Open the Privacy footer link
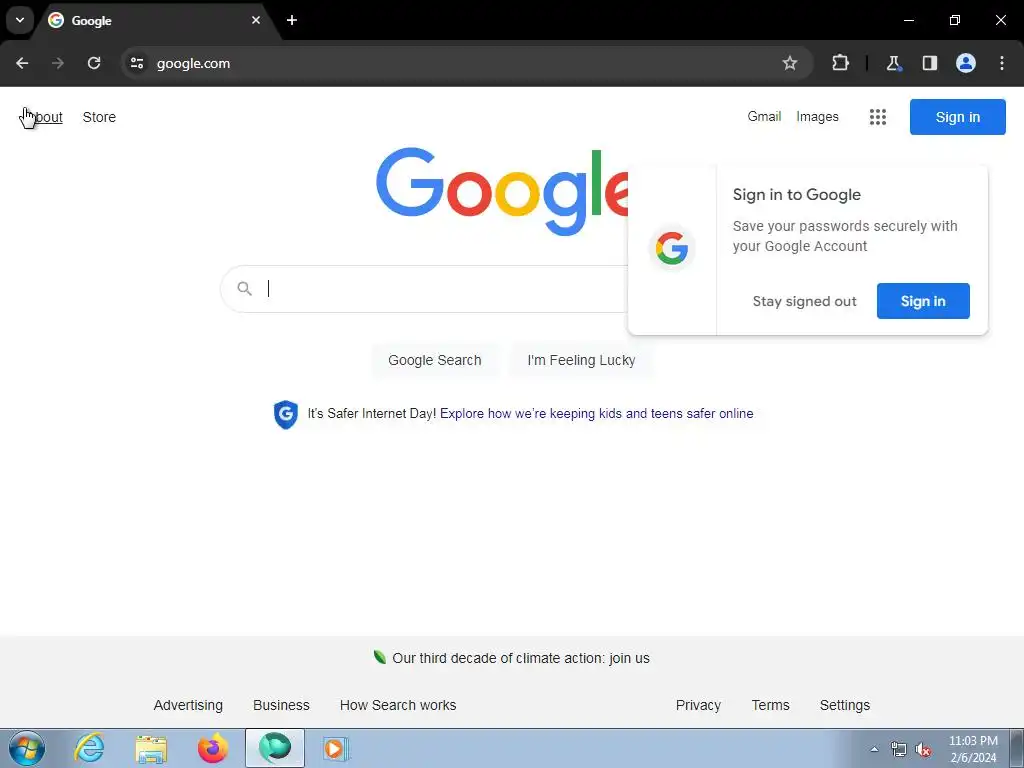The height and width of the screenshot is (768, 1024). pyautogui.click(x=698, y=705)
